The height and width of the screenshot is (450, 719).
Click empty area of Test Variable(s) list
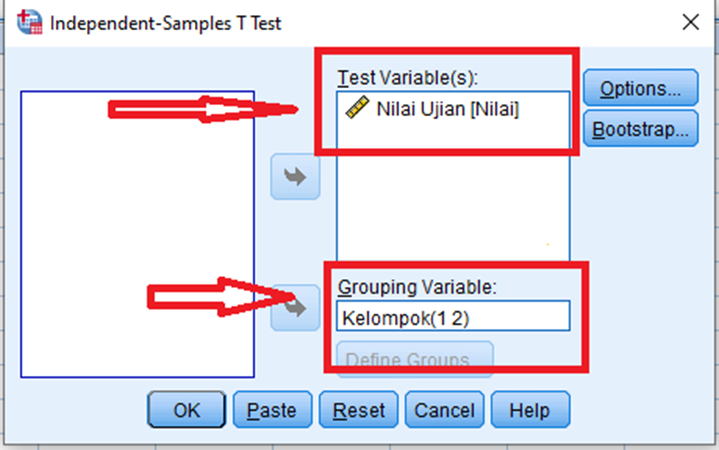coord(453,206)
